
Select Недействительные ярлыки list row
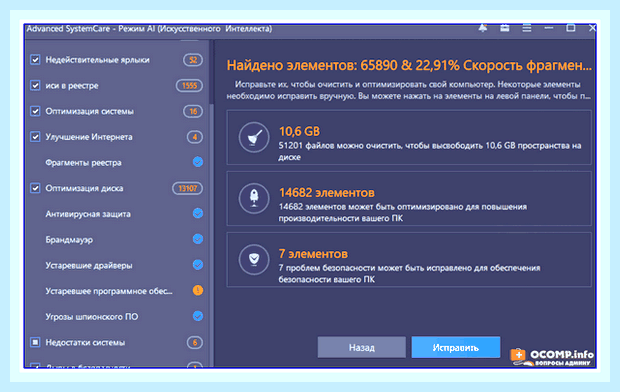tap(117, 60)
